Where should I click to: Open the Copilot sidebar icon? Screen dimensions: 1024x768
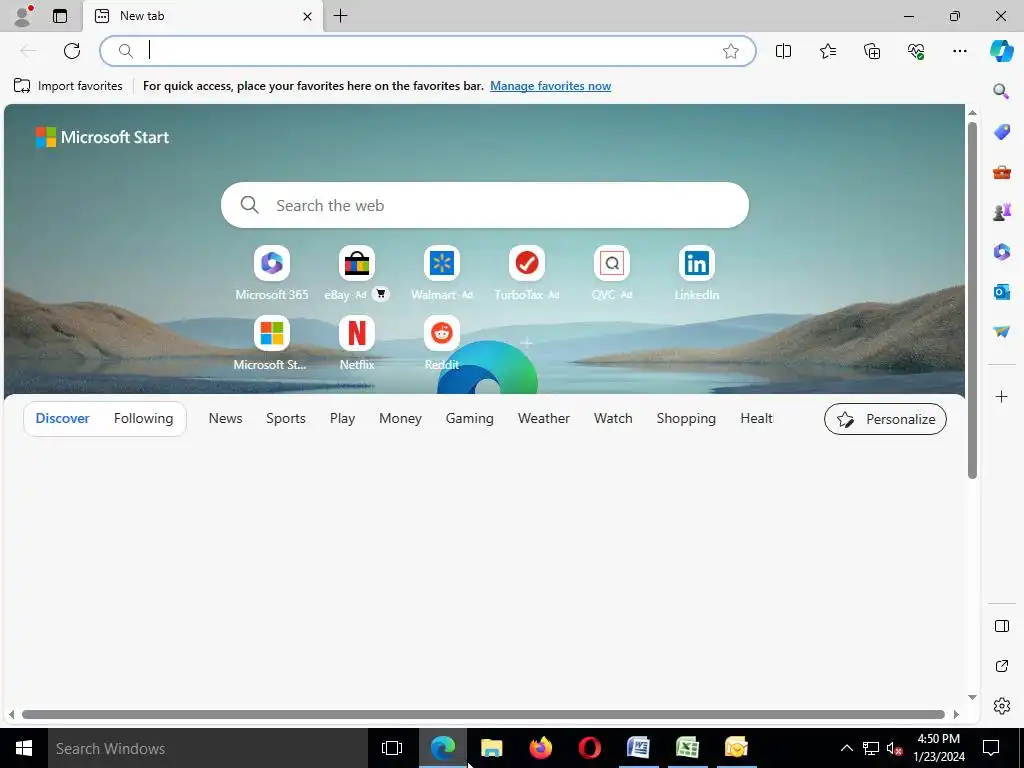(1001, 50)
